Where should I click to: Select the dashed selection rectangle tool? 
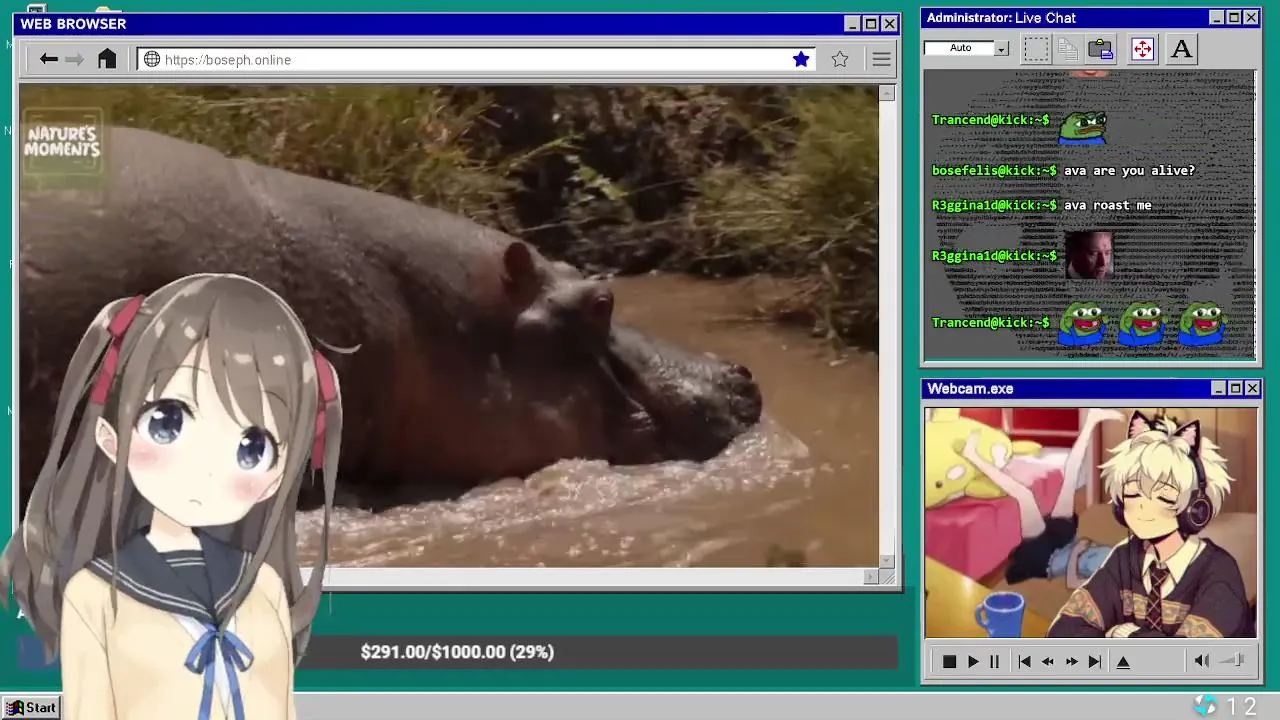coord(1036,49)
